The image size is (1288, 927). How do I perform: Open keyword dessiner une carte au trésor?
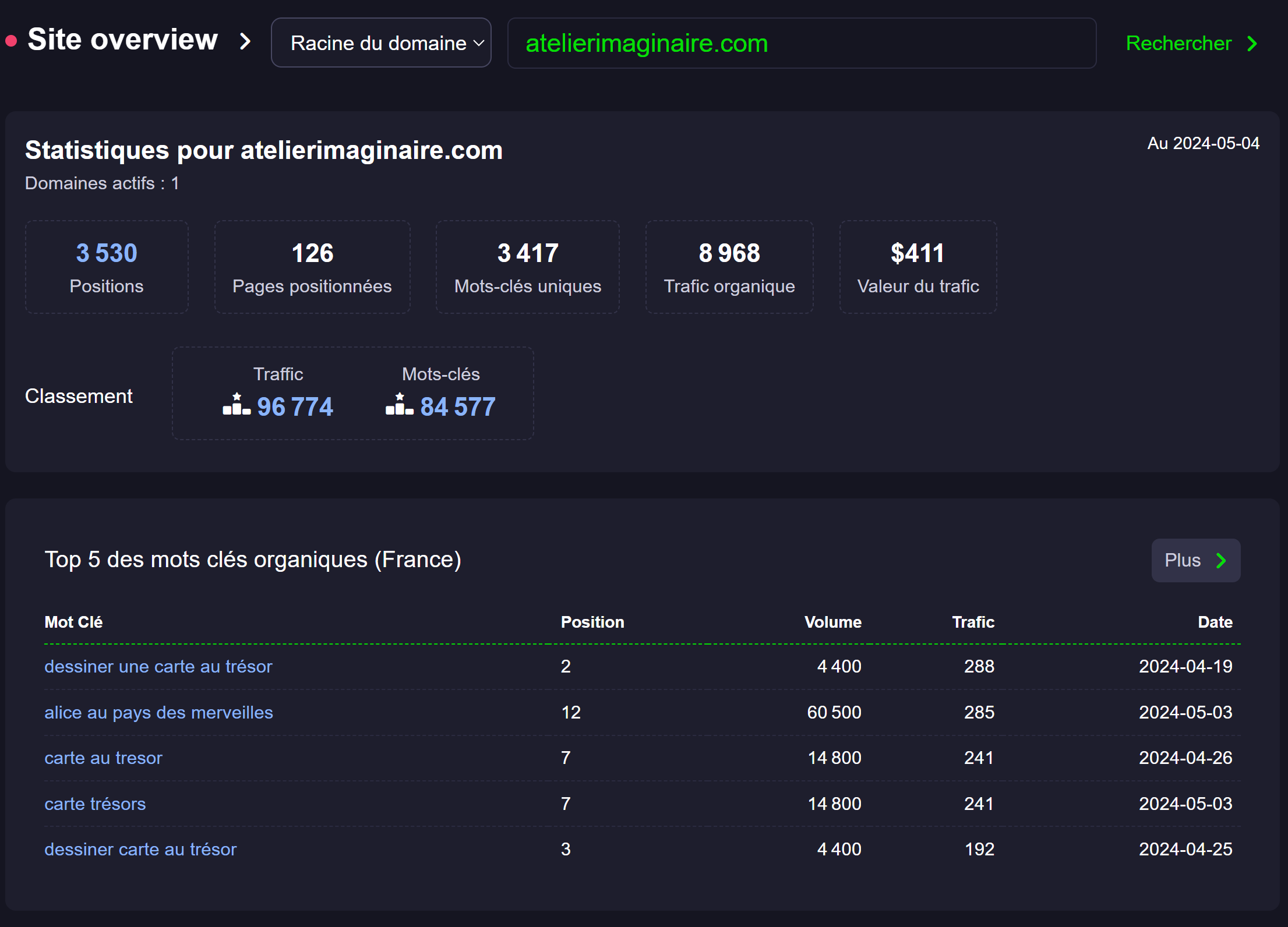click(x=158, y=667)
